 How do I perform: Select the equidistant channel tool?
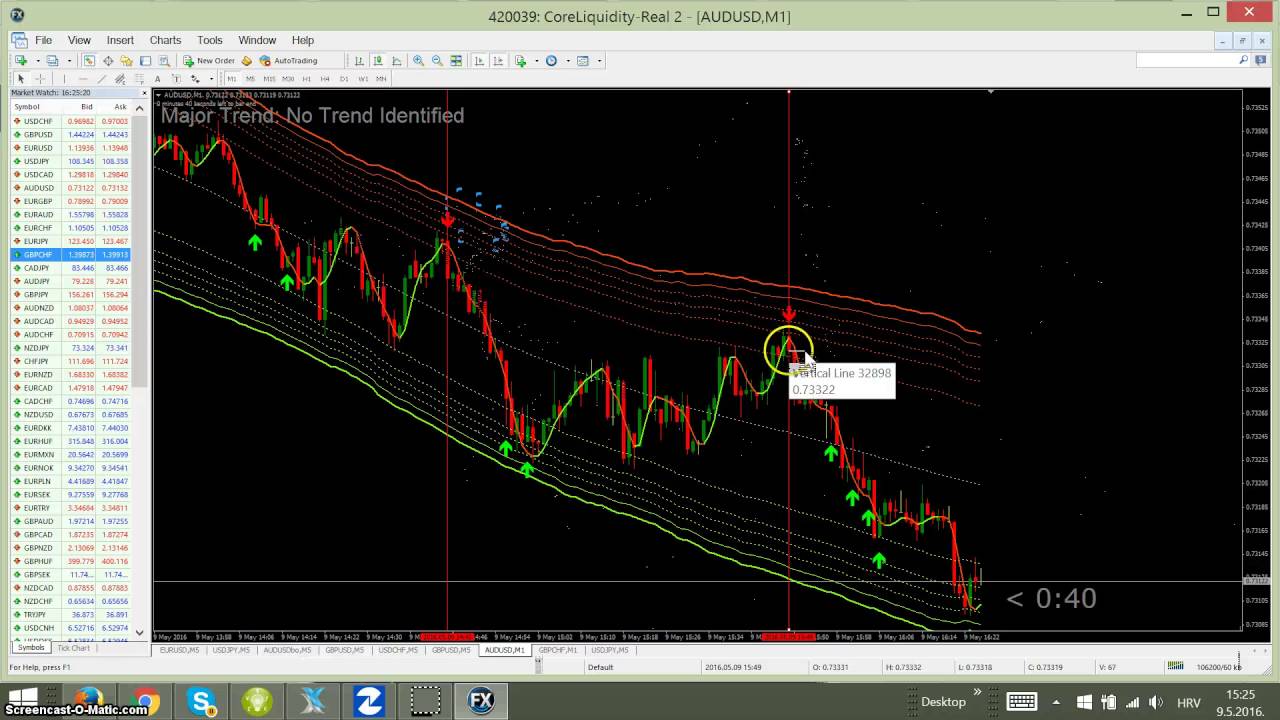click(x=120, y=79)
